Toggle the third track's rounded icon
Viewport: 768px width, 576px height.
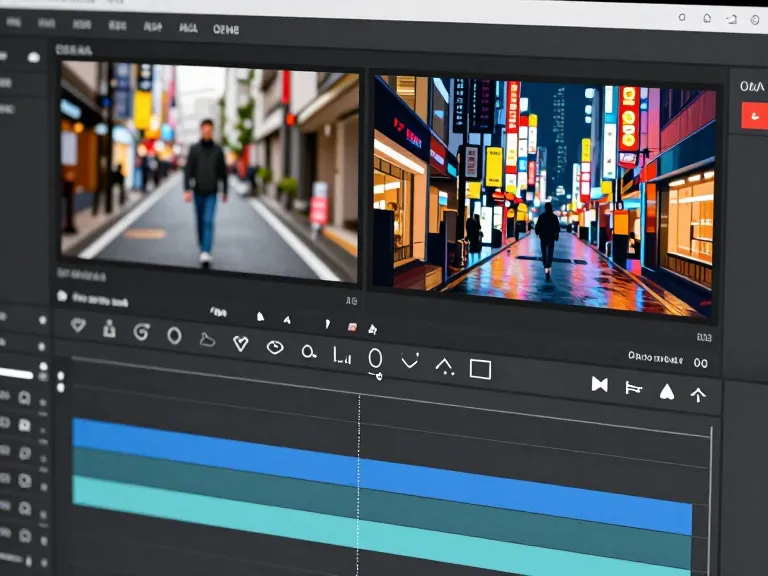[25, 453]
